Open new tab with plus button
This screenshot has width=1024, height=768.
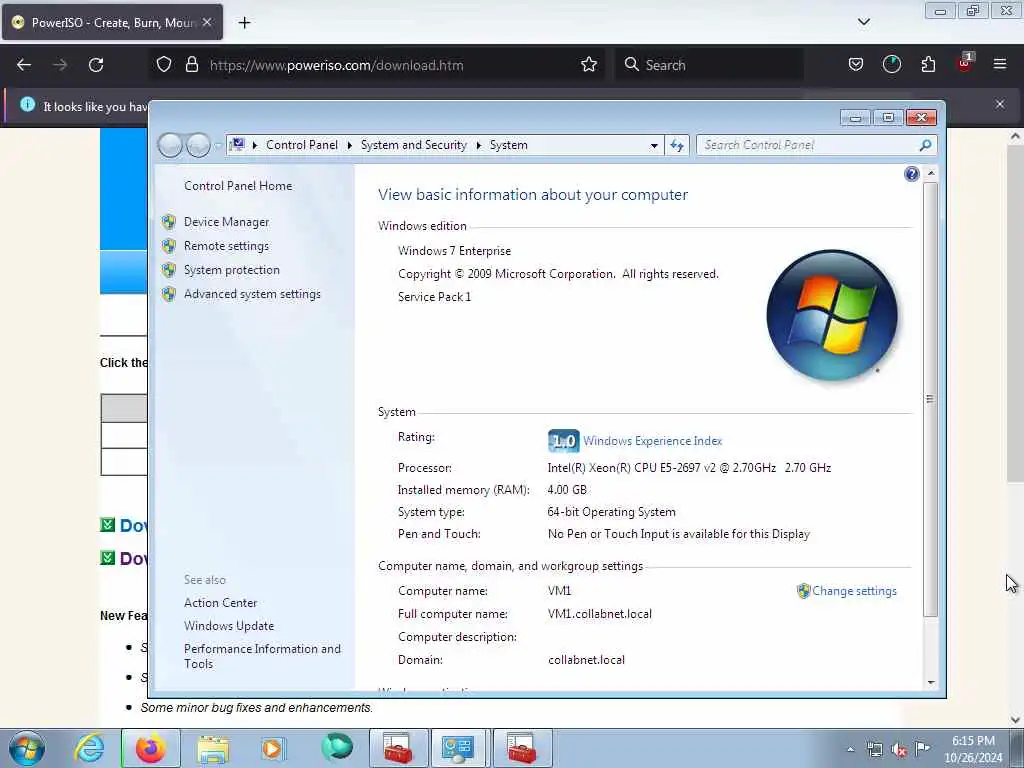(x=244, y=23)
